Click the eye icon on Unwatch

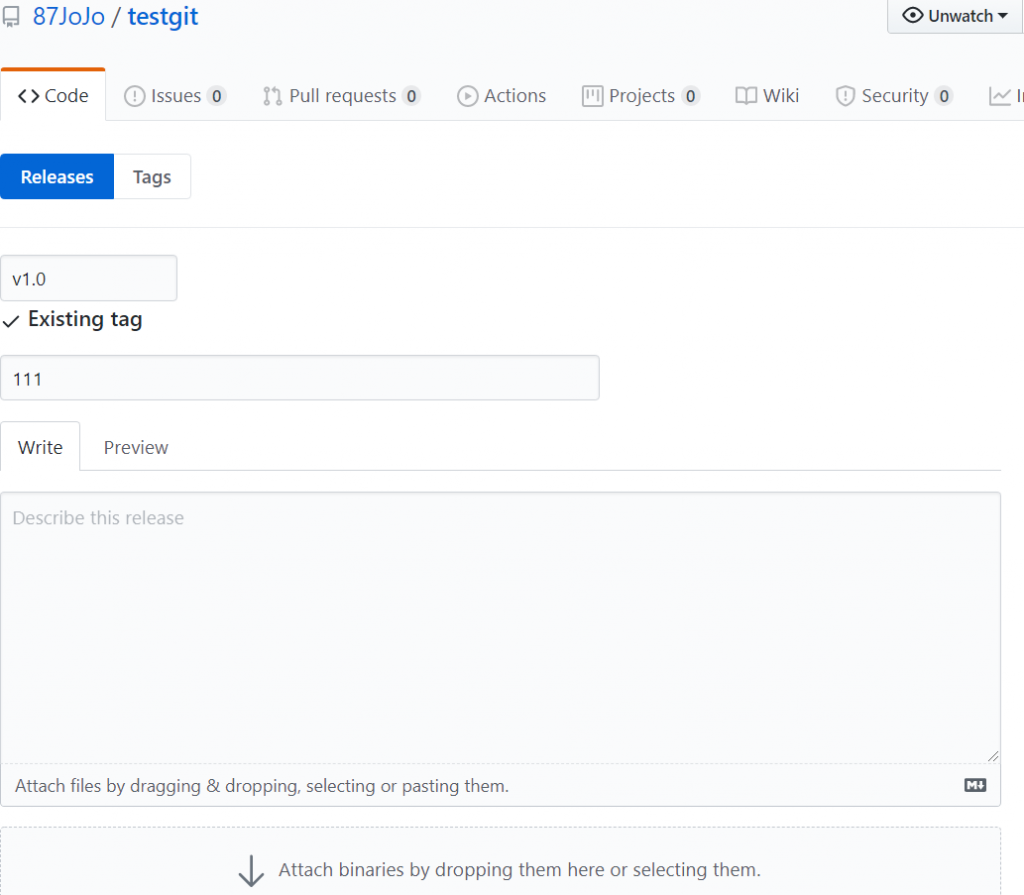point(912,15)
